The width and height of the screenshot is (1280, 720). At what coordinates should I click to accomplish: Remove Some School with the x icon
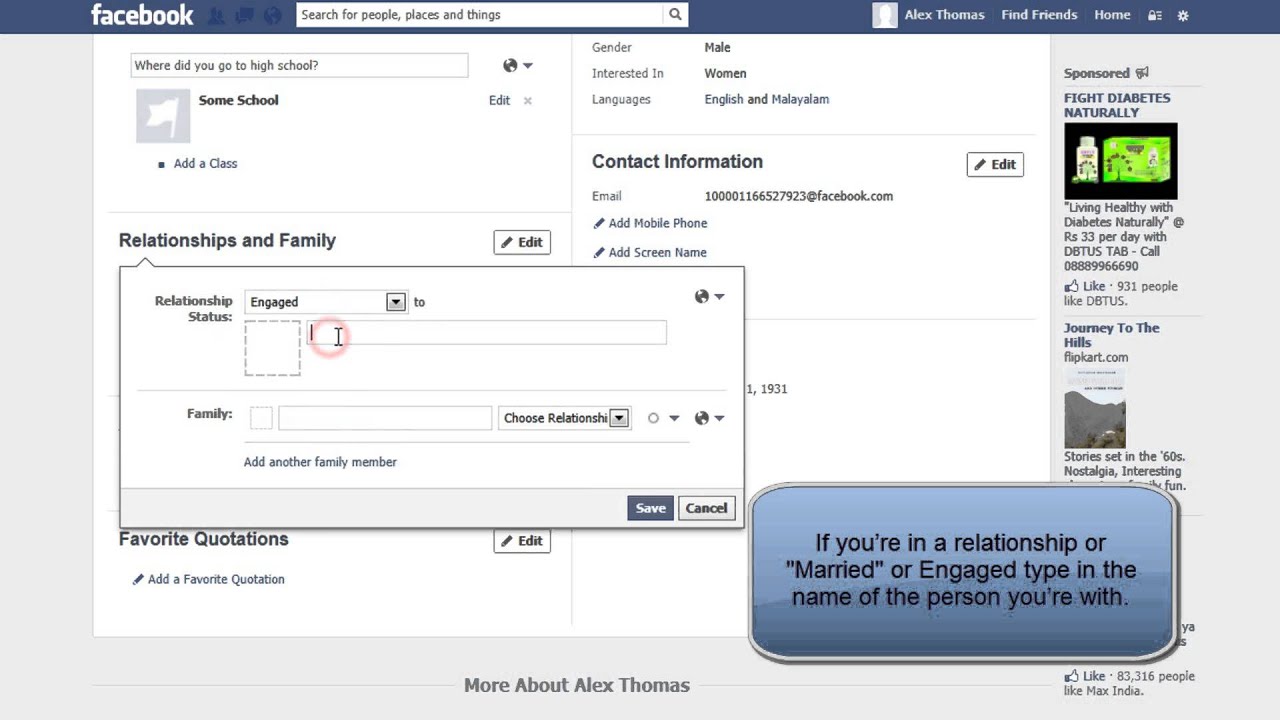(528, 100)
